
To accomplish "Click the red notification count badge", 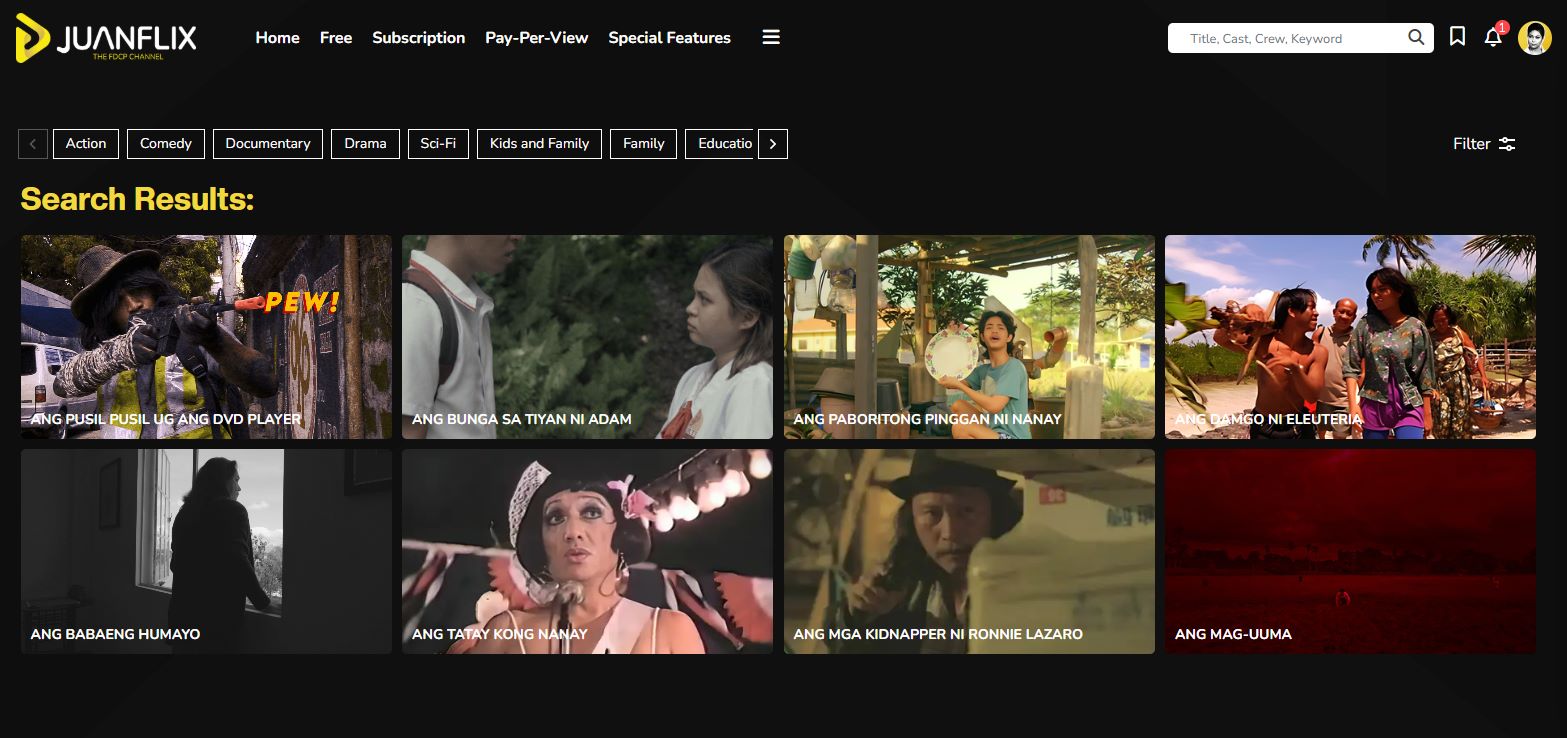I will (x=1502, y=27).
